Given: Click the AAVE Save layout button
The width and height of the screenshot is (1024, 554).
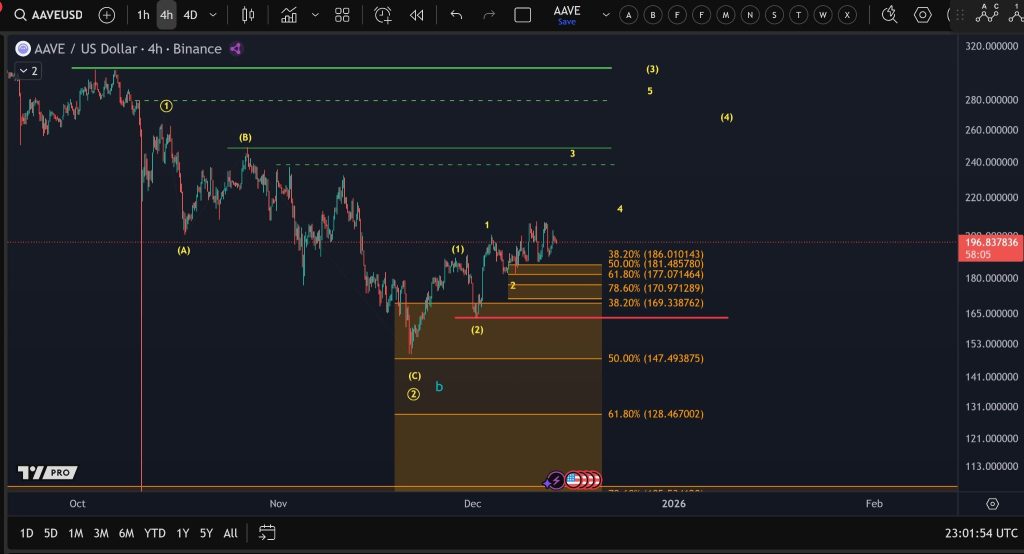Looking at the screenshot, I should tap(567, 15).
